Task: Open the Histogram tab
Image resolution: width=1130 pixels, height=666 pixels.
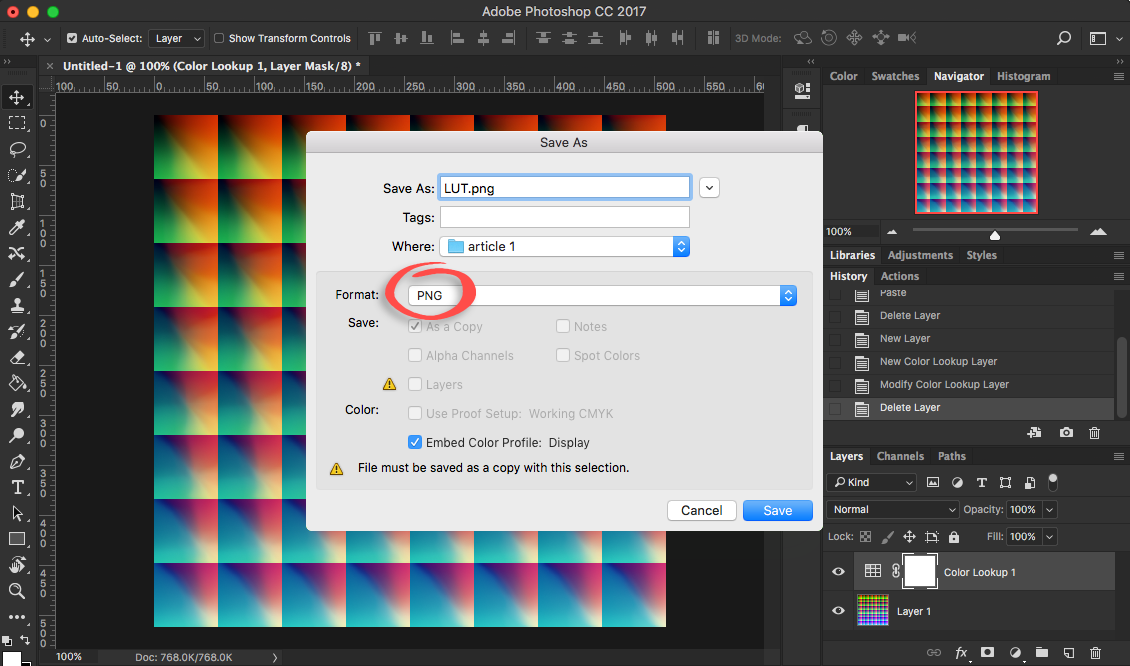Action: pos(1023,76)
